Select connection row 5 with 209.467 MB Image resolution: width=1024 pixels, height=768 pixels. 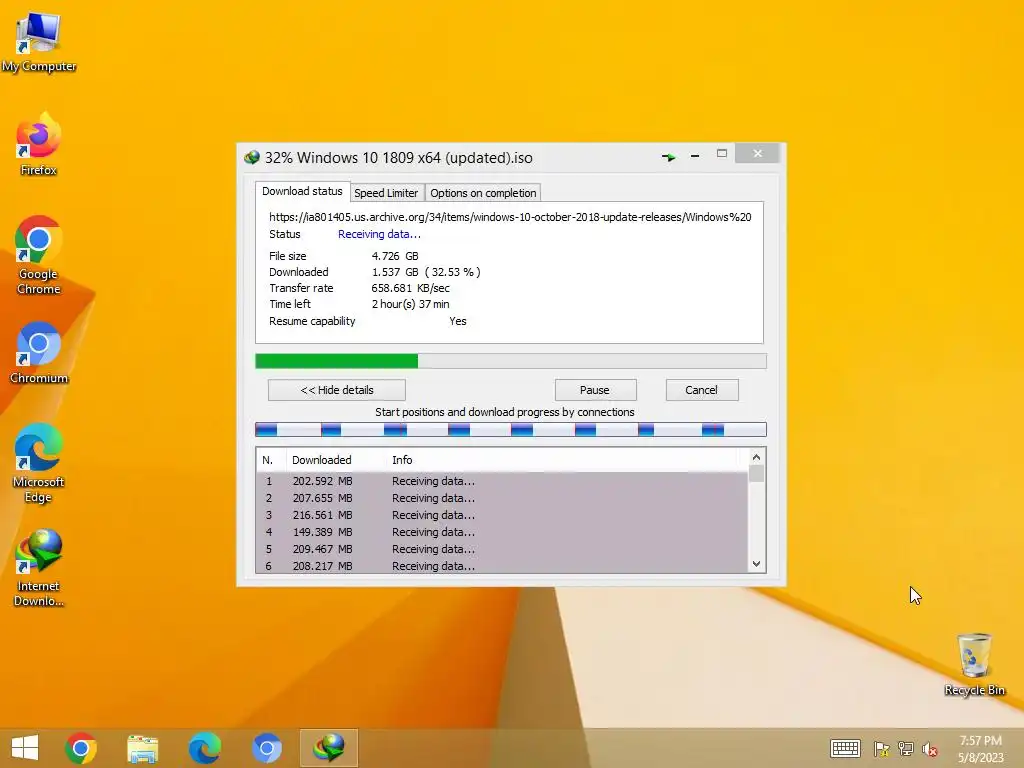tap(502, 549)
